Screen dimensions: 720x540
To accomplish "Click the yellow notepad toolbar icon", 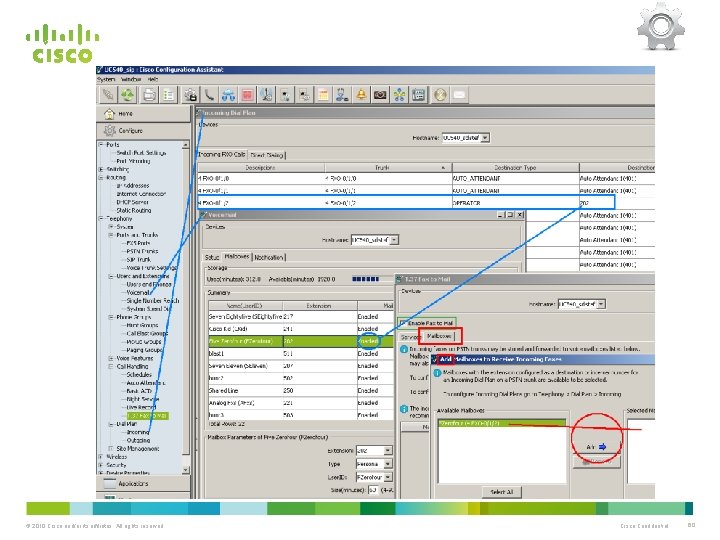I will (x=323, y=95).
